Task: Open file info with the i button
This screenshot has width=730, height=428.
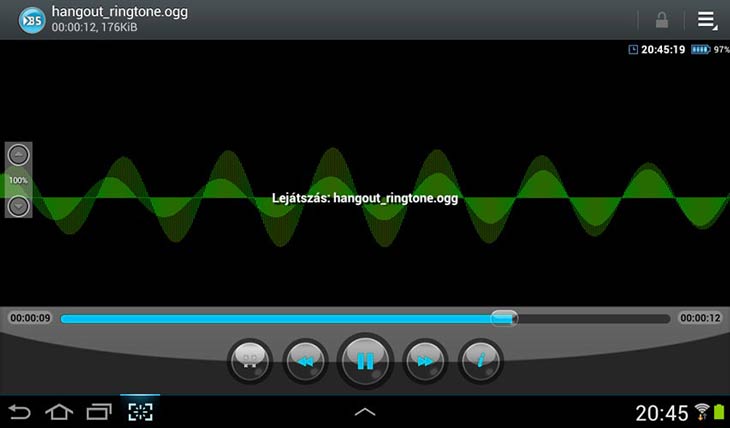Action: click(480, 361)
